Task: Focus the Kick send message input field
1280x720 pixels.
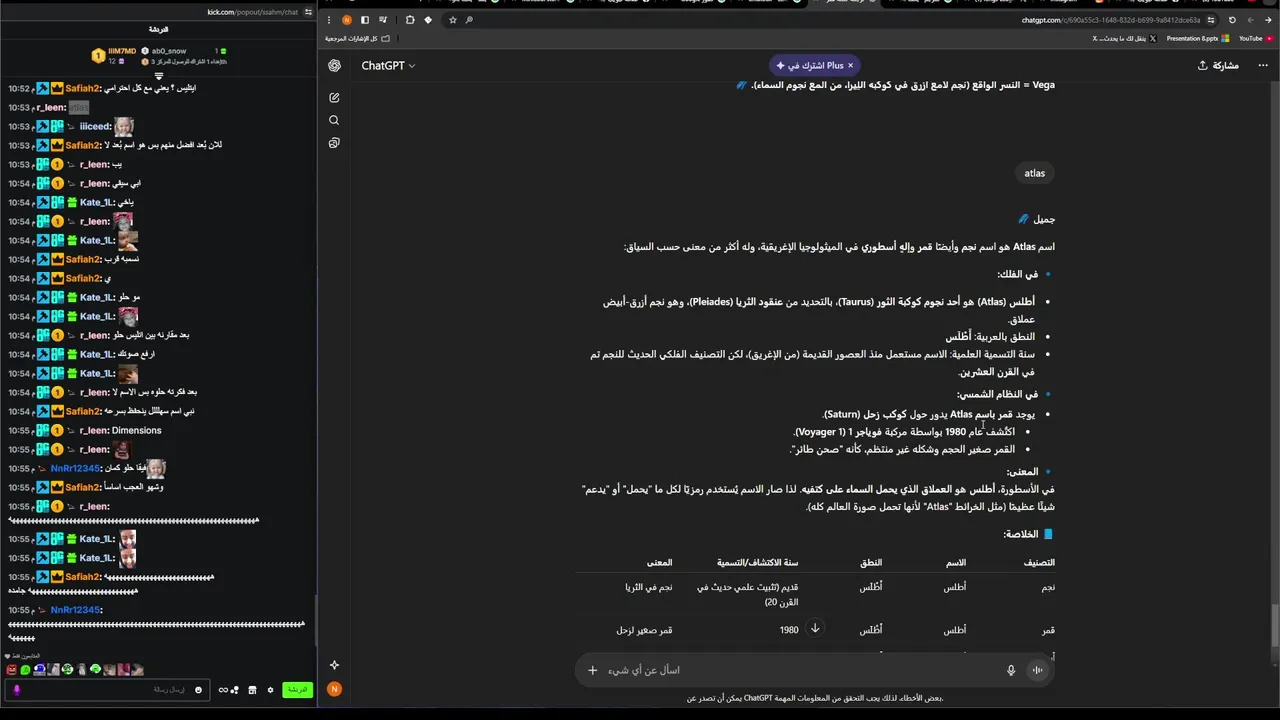Action: tap(108, 690)
